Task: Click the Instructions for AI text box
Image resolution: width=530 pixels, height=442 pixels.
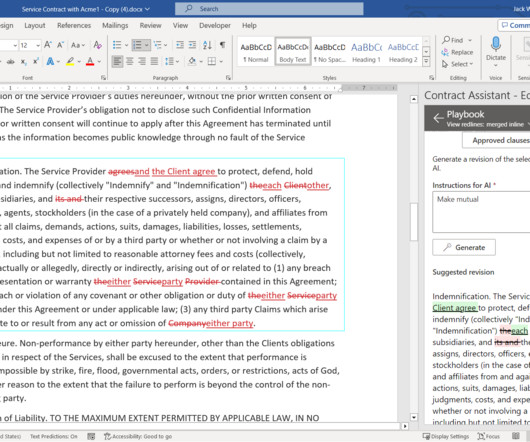Action: point(481,212)
